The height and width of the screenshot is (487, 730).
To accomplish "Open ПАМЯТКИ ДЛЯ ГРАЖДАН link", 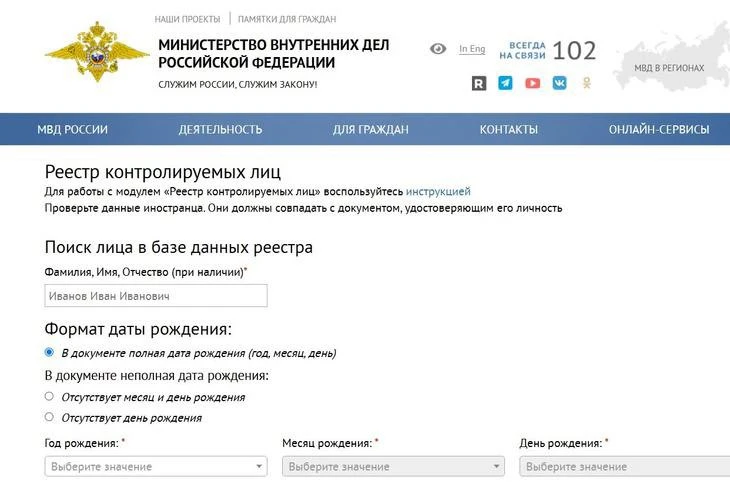I will point(287,19).
